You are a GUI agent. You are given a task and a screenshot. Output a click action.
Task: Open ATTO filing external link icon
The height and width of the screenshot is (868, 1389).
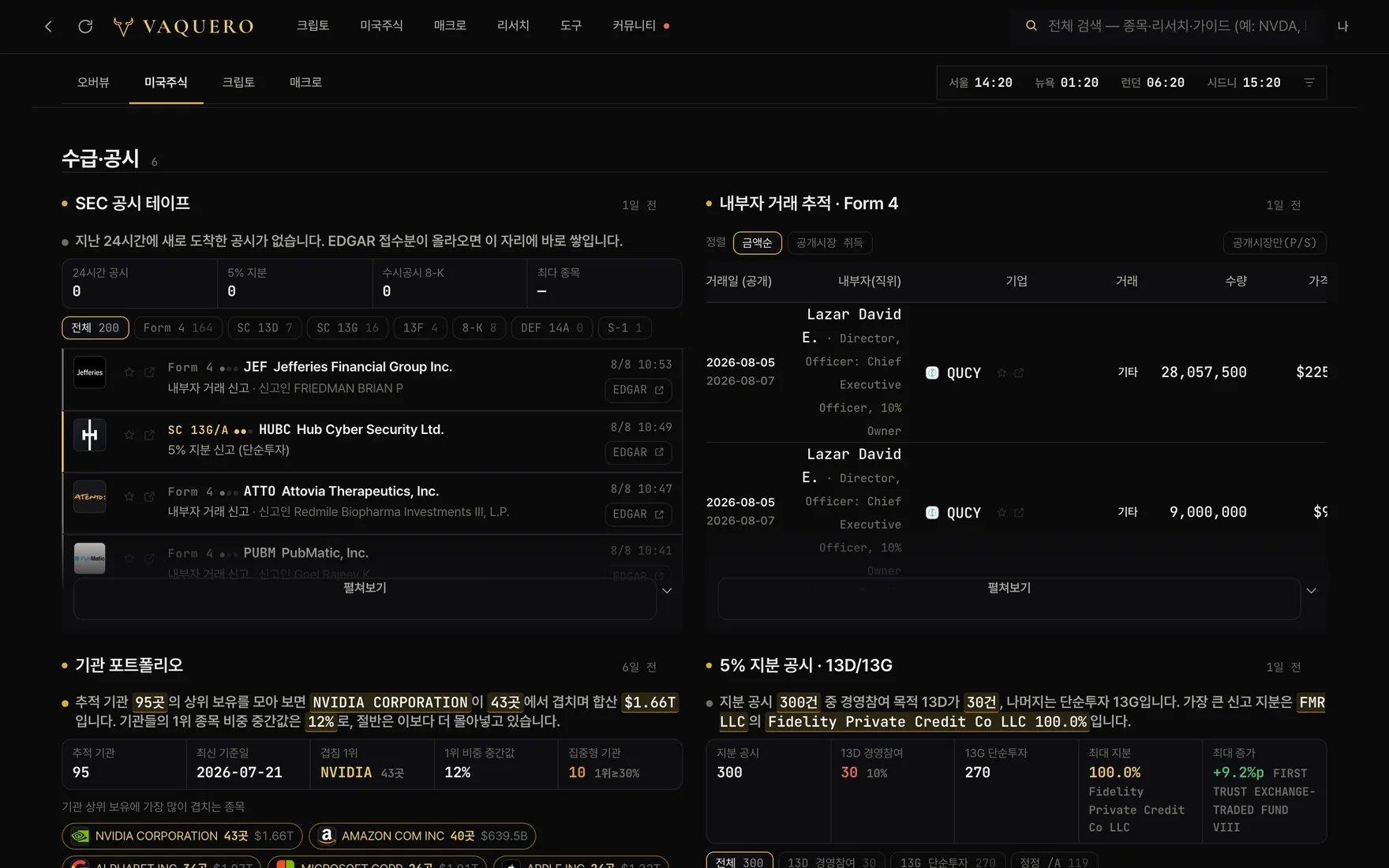[149, 496]
